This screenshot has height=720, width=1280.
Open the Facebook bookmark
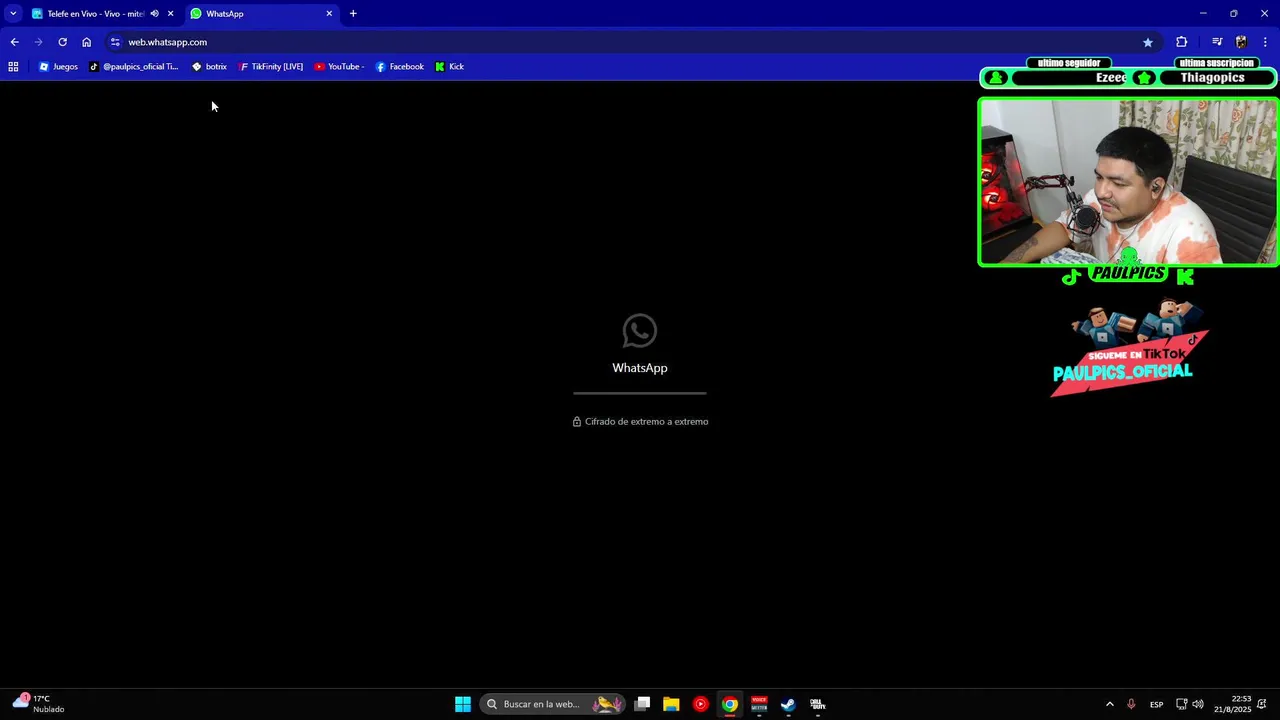click(399, 67)
